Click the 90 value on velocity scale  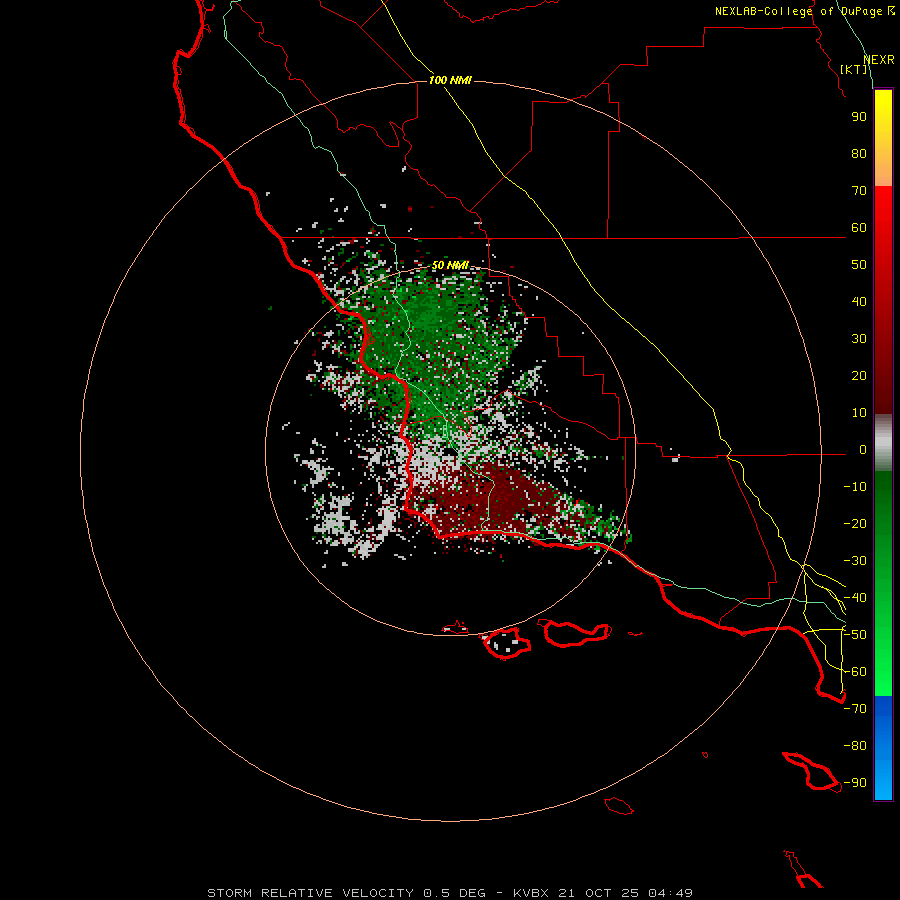point(859,117)
